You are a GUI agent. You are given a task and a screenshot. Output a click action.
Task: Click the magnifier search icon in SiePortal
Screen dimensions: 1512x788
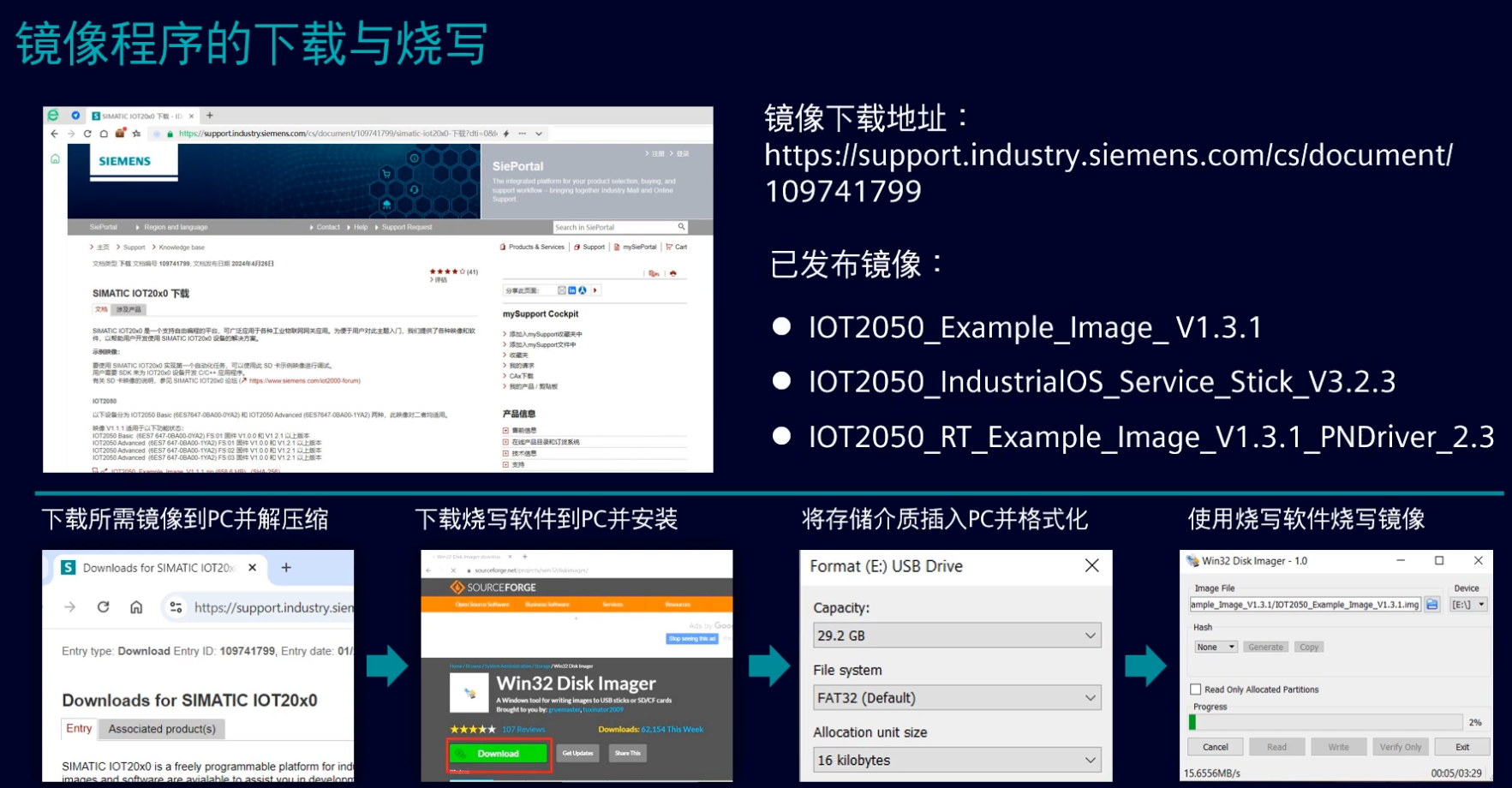[x=682, y=227]
